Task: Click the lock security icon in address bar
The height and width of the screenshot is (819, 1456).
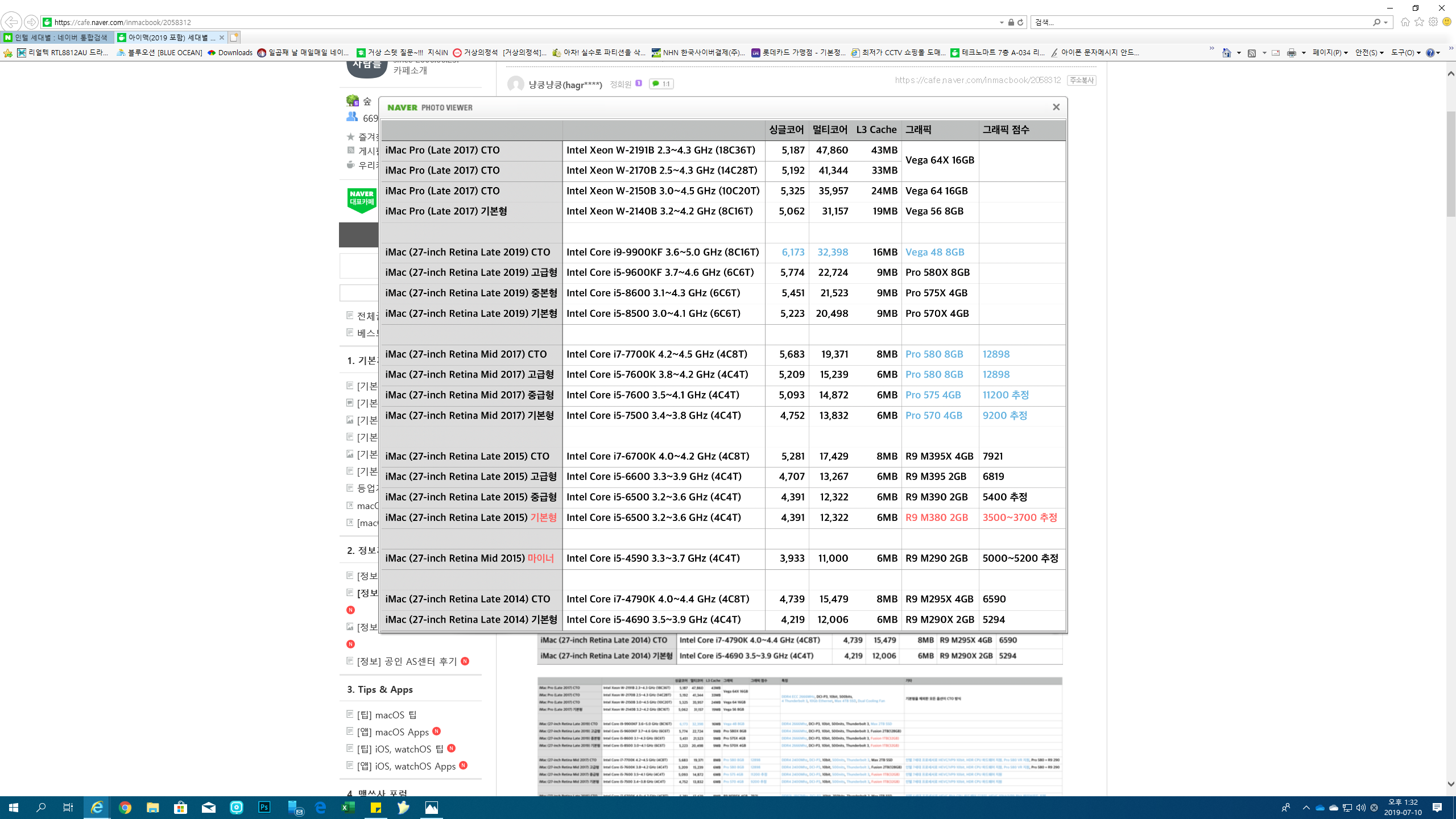Action: 1011,22
